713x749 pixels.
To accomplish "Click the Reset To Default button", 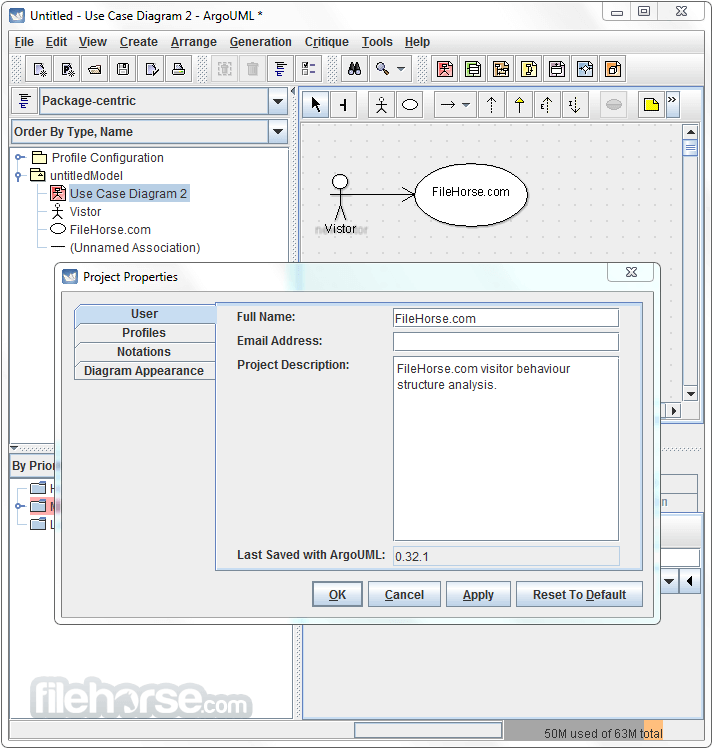I will click(579, 595).
